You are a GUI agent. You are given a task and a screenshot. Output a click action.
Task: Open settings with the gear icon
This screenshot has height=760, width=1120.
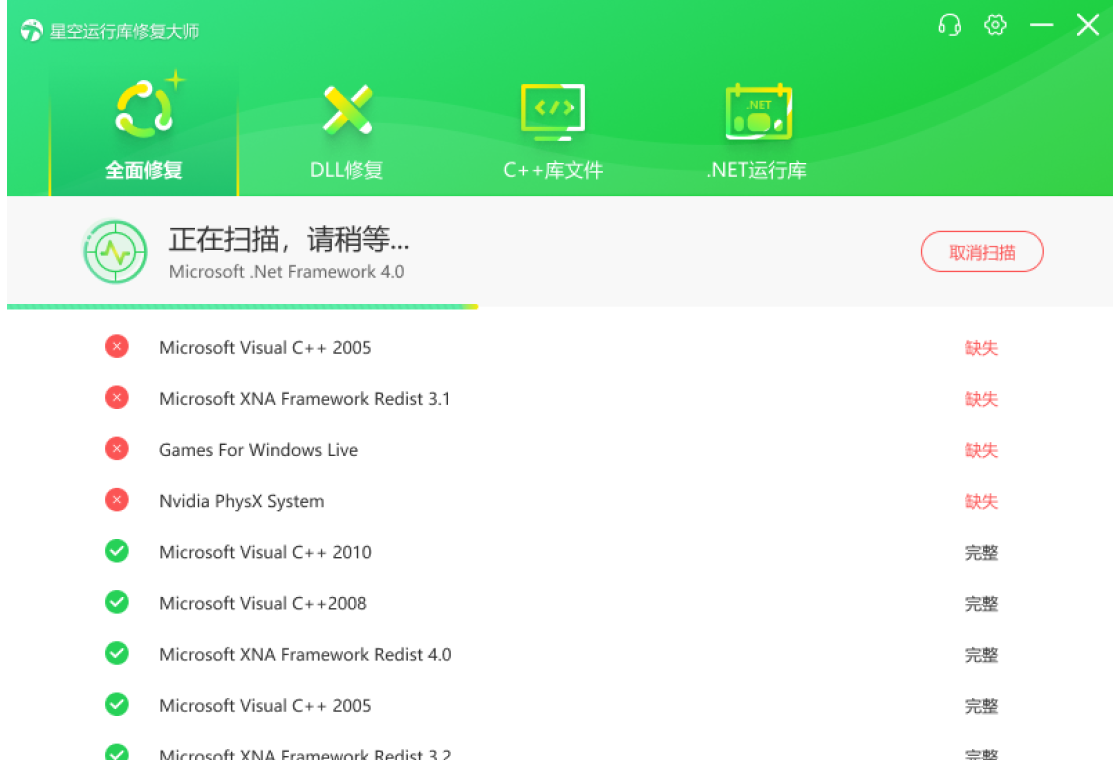pos(995,25)
